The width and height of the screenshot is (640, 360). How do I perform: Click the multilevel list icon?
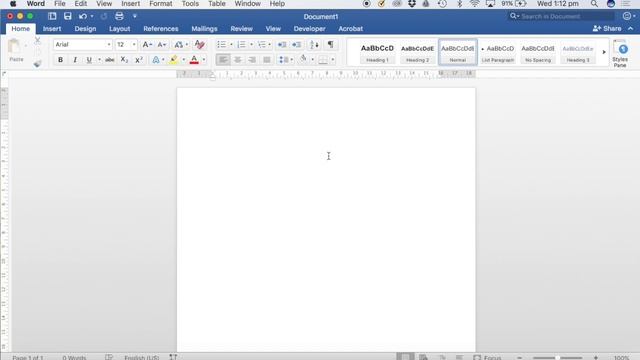coord(261,44)
